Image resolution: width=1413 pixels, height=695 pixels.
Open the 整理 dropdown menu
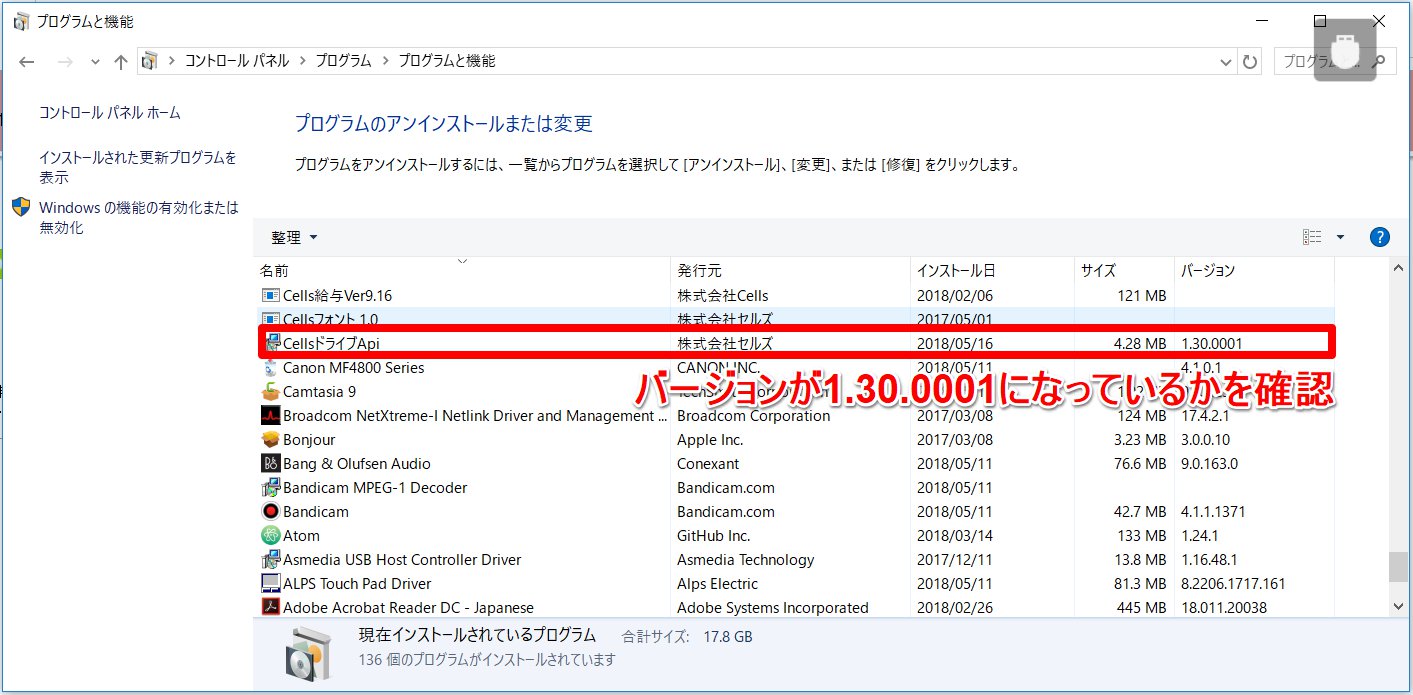(294, 237)
